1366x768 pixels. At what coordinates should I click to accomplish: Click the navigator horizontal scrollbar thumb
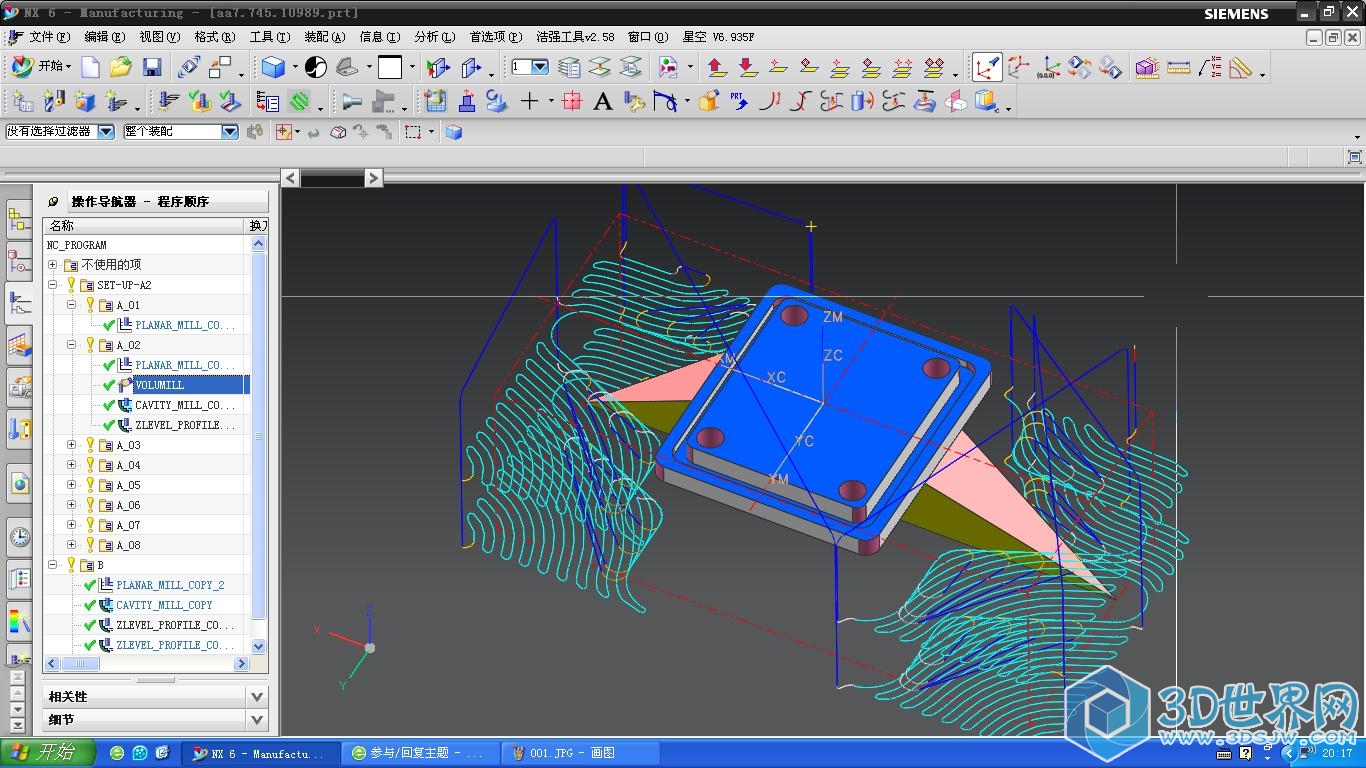click(x=80, y=663)
